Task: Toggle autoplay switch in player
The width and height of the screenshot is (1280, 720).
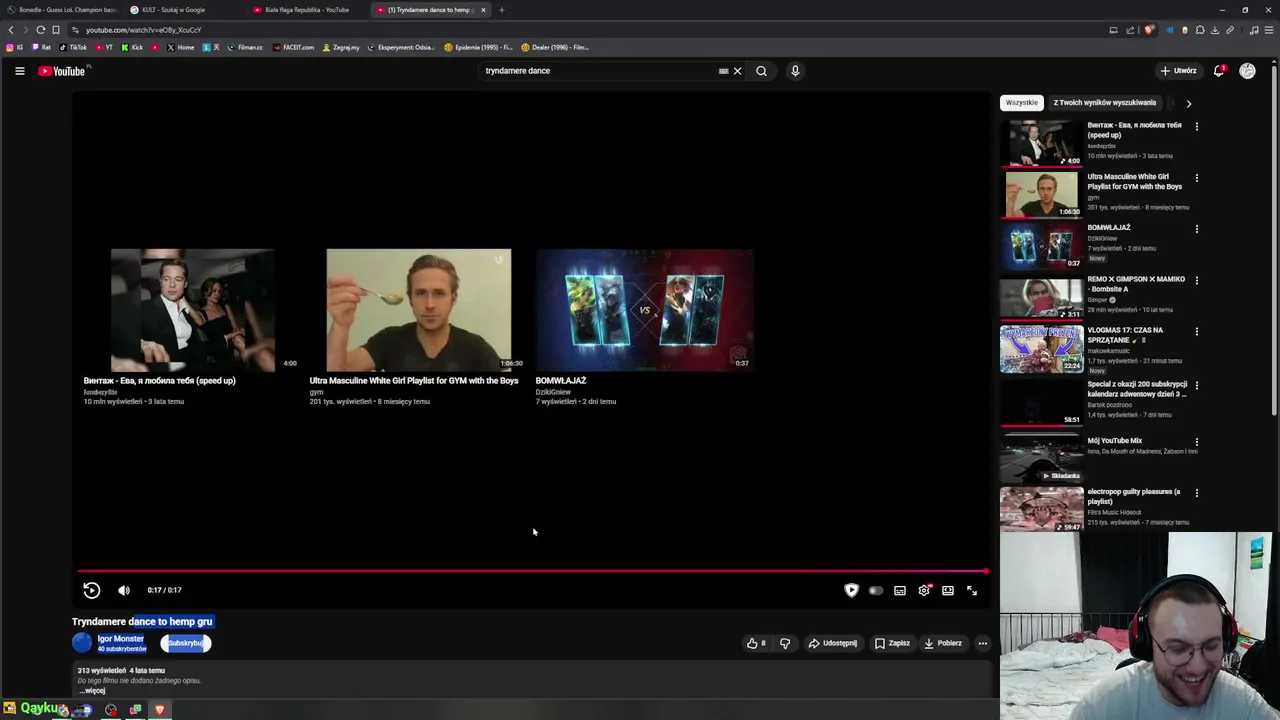Action: (875, 590)
